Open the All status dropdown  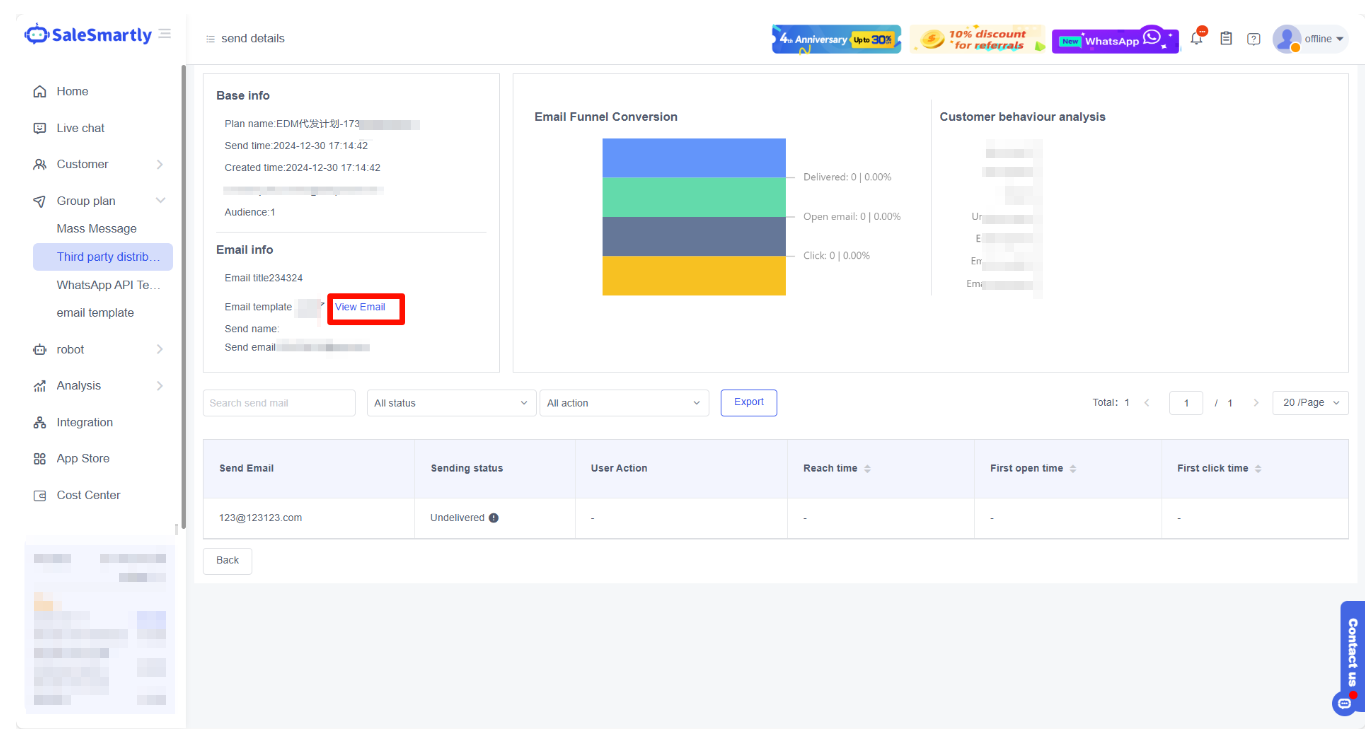pyautogui.click(x=450, y=403)
